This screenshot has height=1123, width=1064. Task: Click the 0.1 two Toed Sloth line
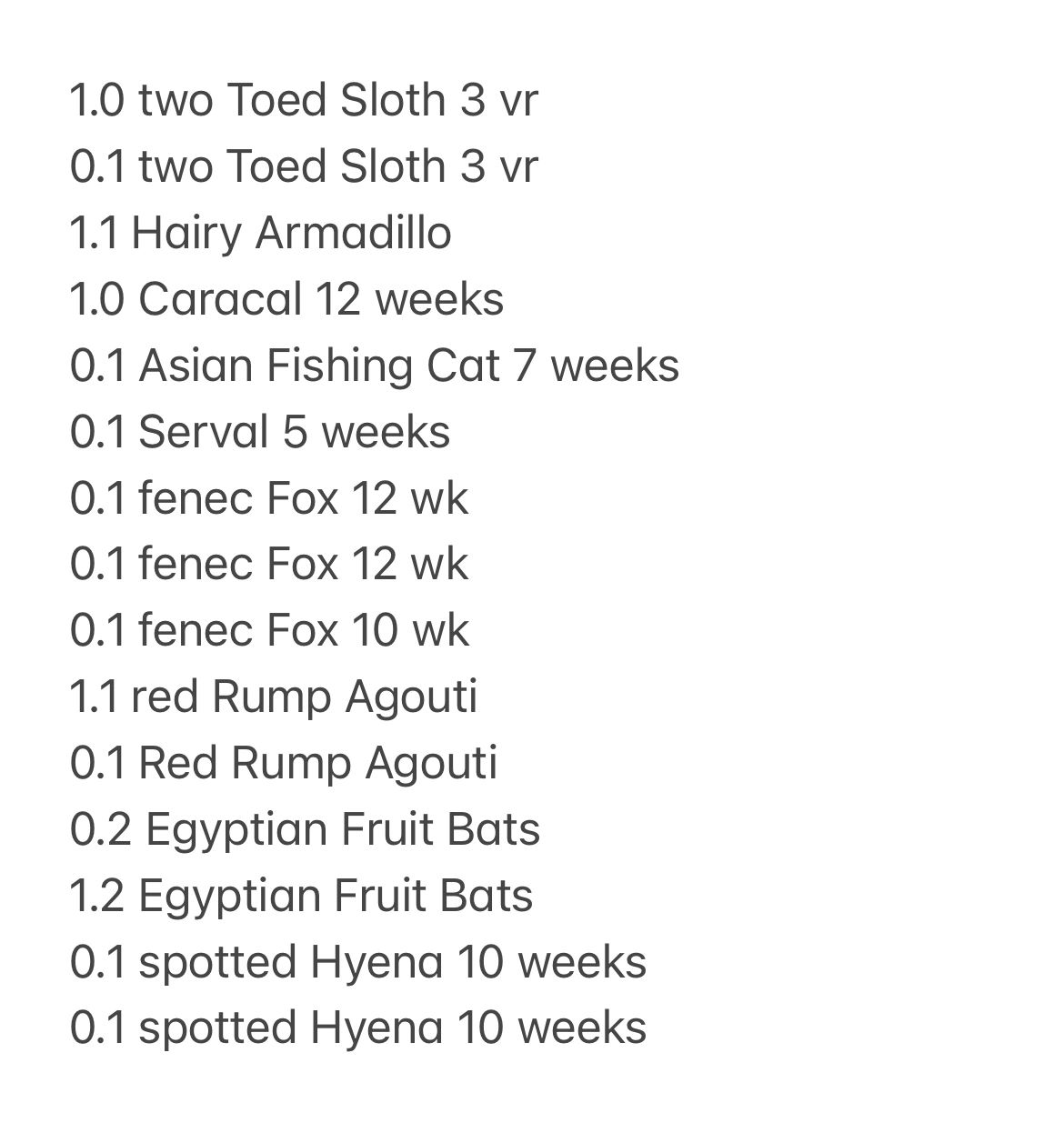[x=304, y=166]
